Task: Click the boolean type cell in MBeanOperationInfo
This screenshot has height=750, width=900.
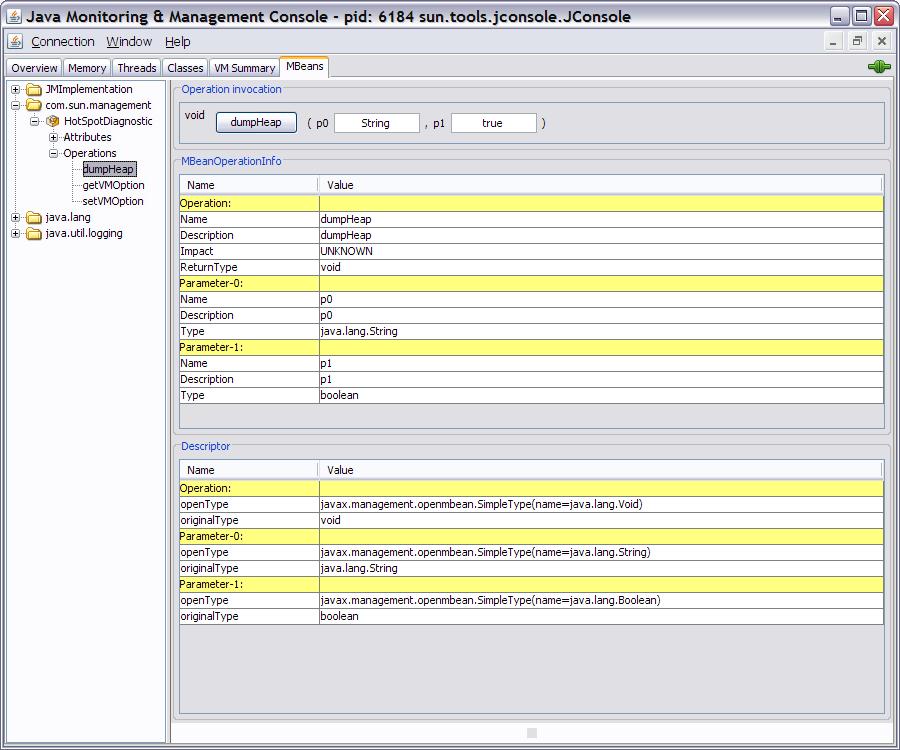Action: (x=601, y=395)
